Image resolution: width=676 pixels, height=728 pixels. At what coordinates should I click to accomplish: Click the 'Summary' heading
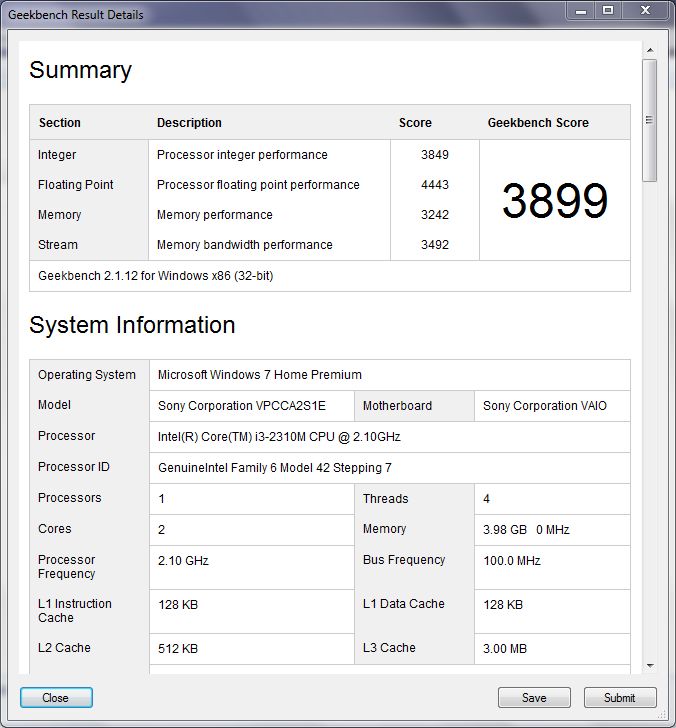[x=80, y=71]
